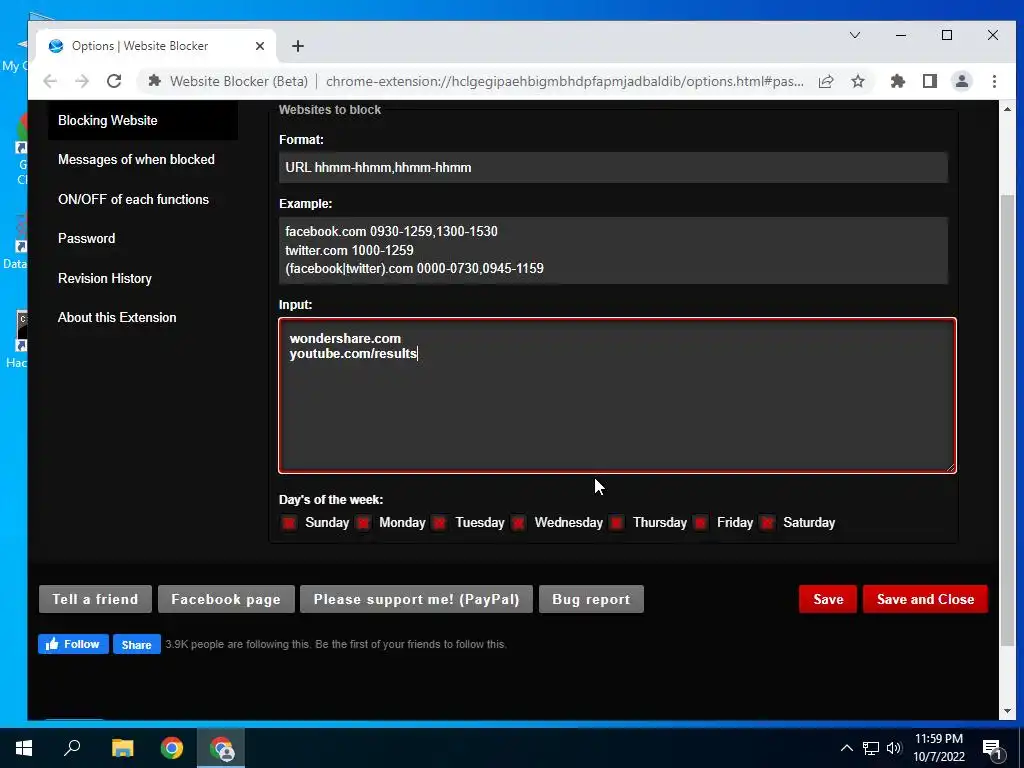Open ON/OFF of each functions section
The height and width of the screenshot is (768, 1024).
pos(133,199)
